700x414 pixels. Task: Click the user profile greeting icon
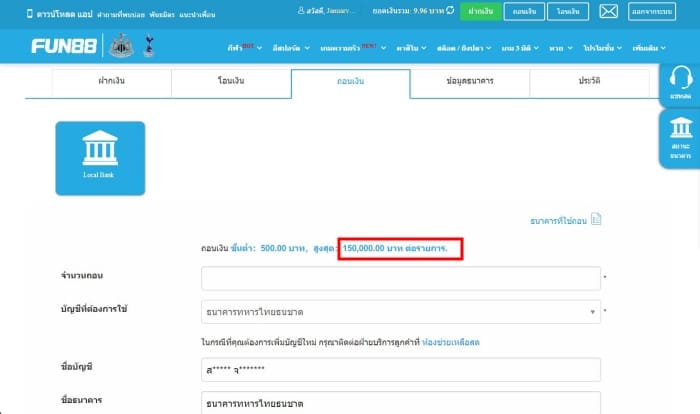[301, 10]
